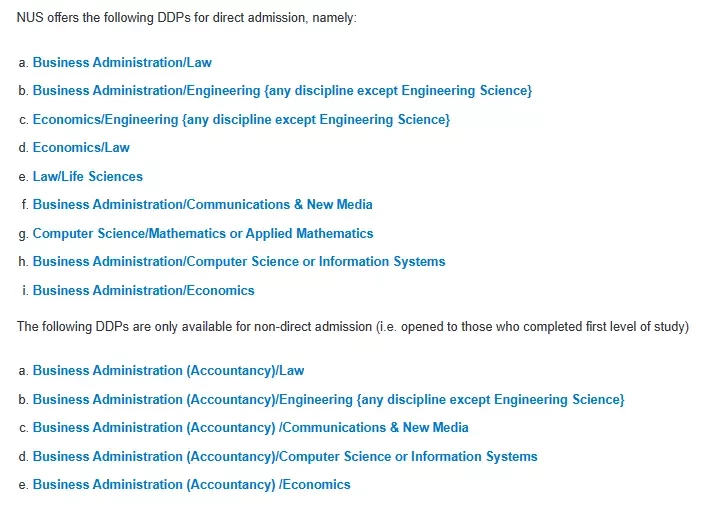The width and height of the screenshot is (719, 505).
Task: Open Business Administration/Engineering direct admission link
Action: click(282, 91)
